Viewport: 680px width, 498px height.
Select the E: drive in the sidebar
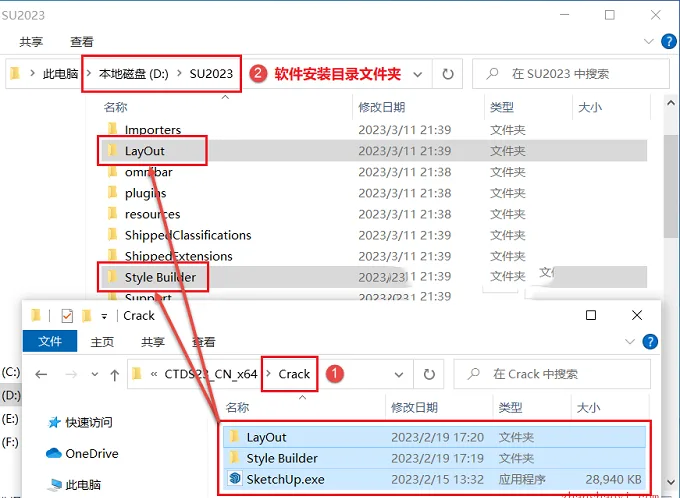point(10,419)
